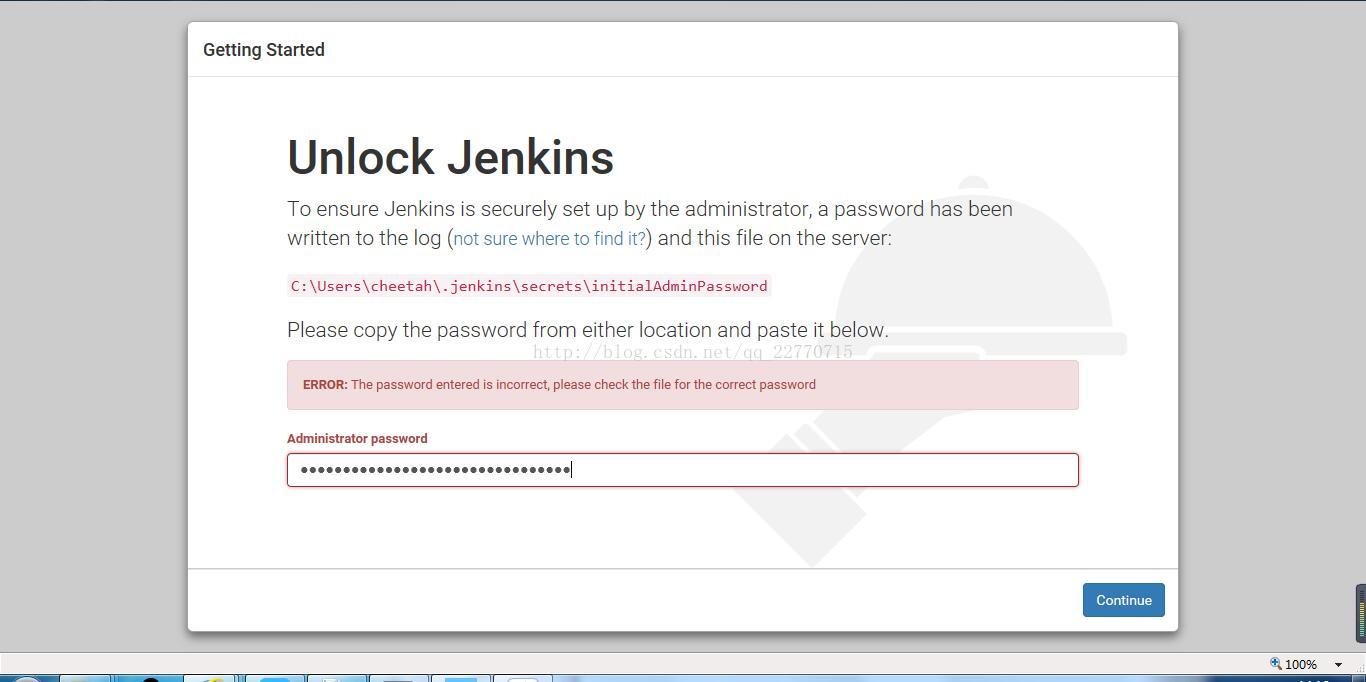This screenshot has height=682, width=1366.
Task: Open the "not sure where to find it?" link
Action: (x=550, y=239)
